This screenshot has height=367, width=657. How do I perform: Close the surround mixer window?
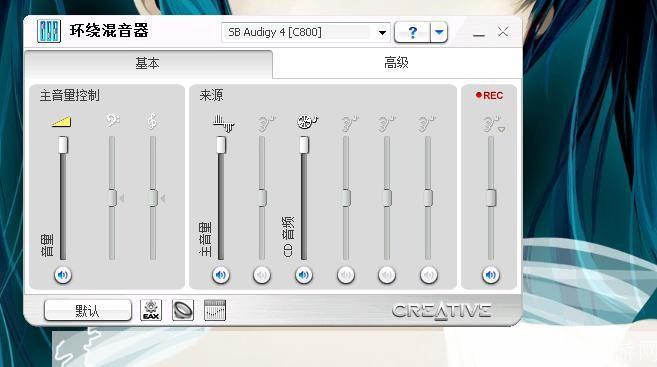coord(503,32)
